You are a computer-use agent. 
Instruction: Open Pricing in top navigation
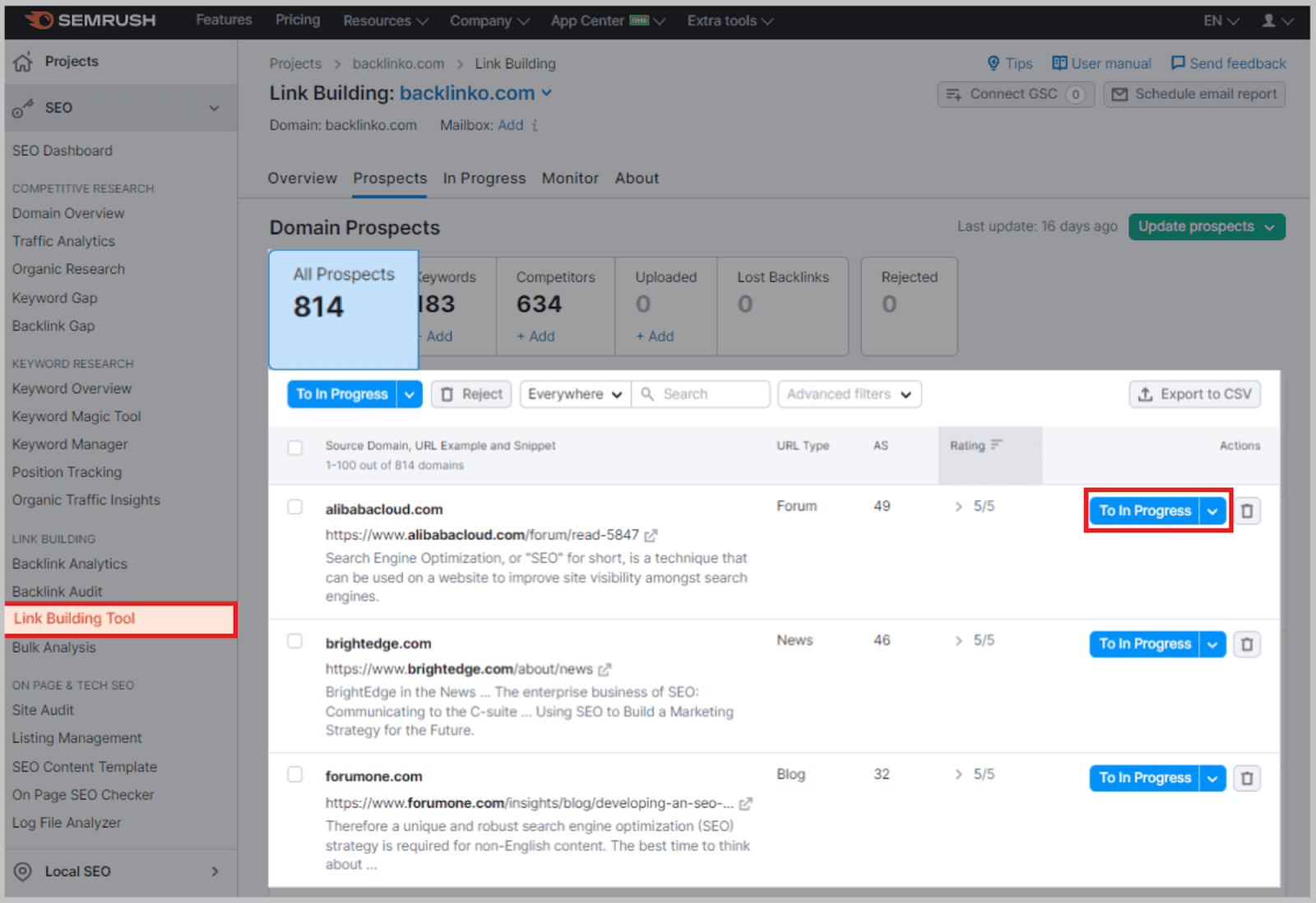point(298,20)
